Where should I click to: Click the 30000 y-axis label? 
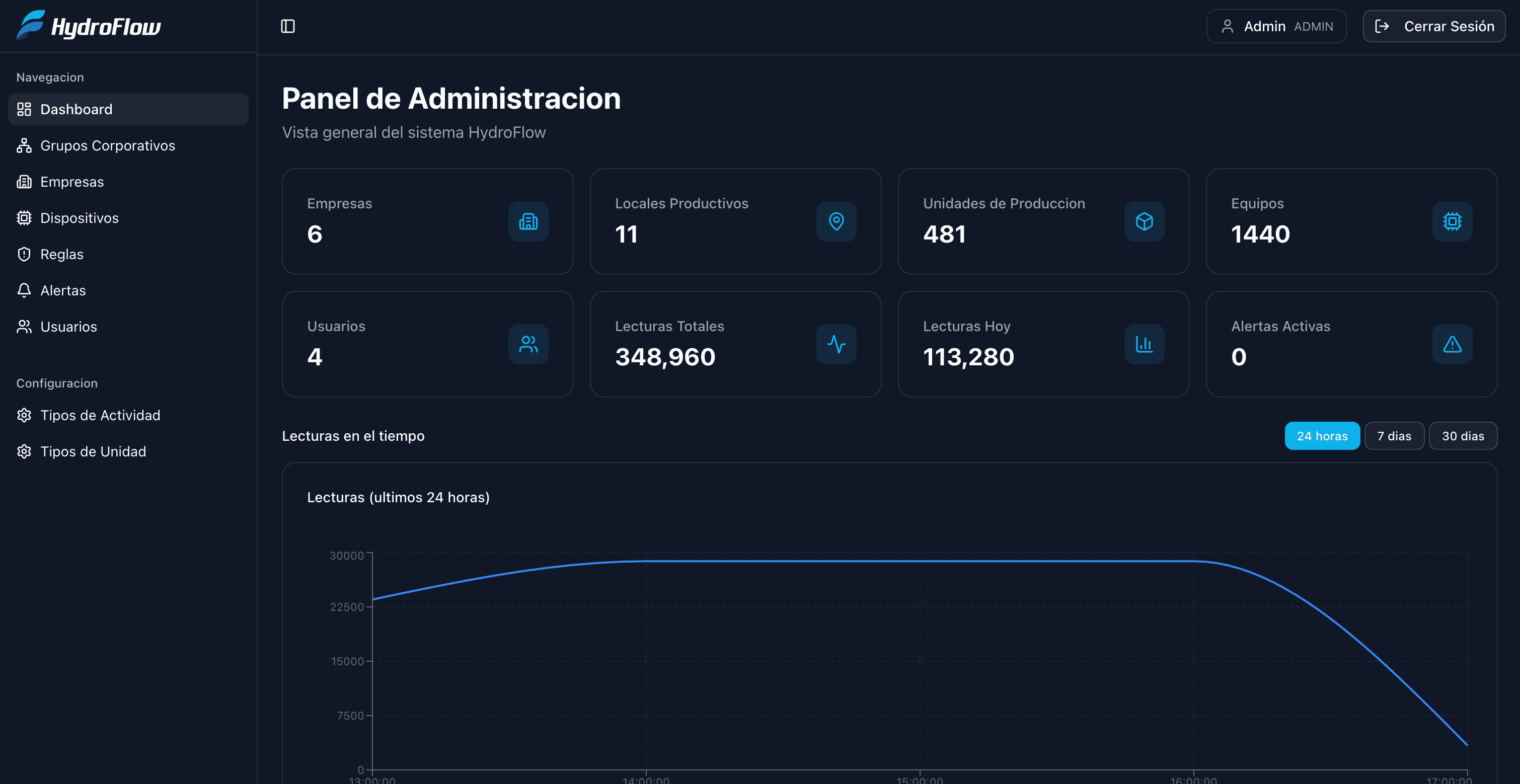346,556
